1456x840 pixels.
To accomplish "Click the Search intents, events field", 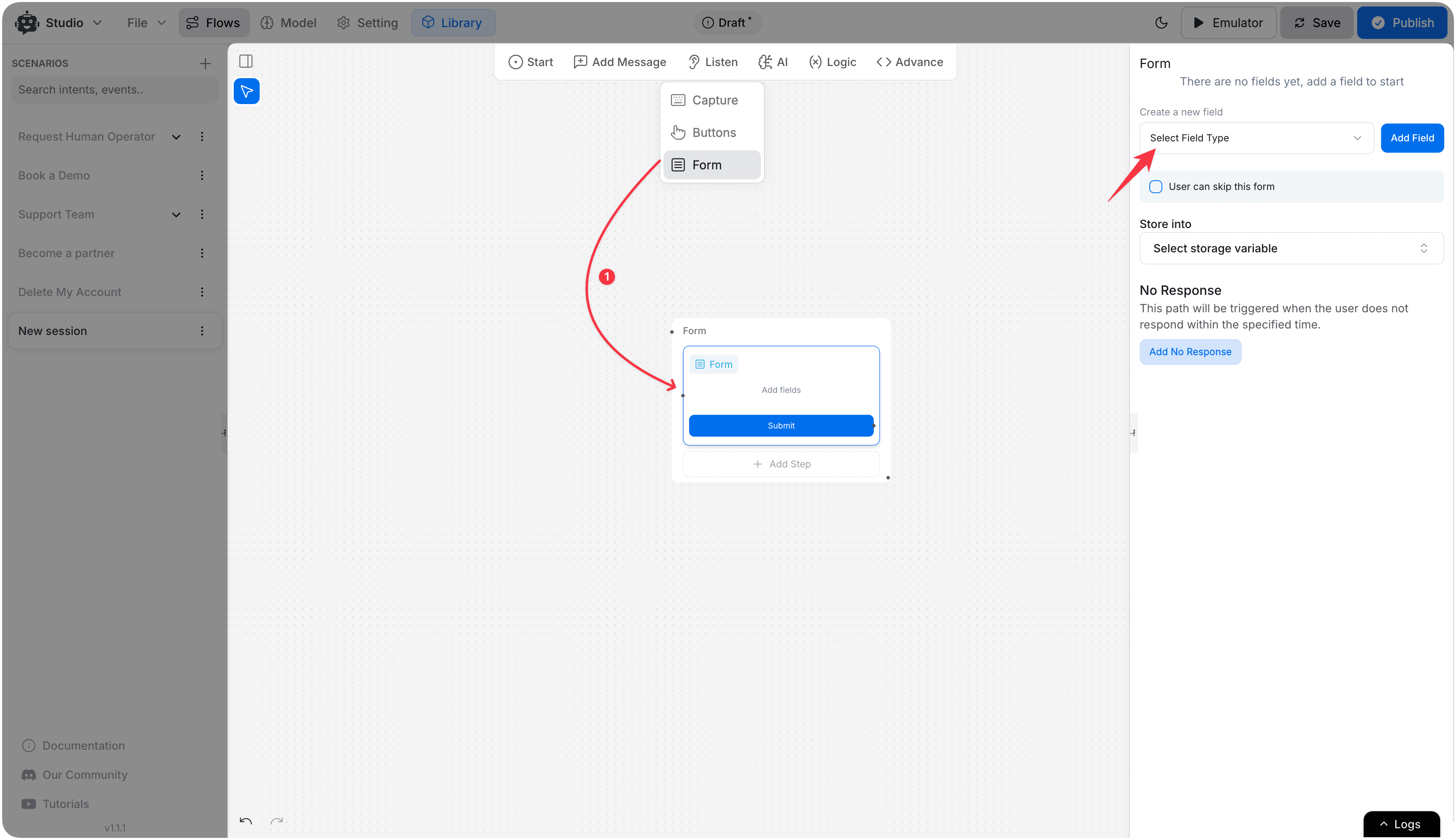I will [x=114, y=90].
